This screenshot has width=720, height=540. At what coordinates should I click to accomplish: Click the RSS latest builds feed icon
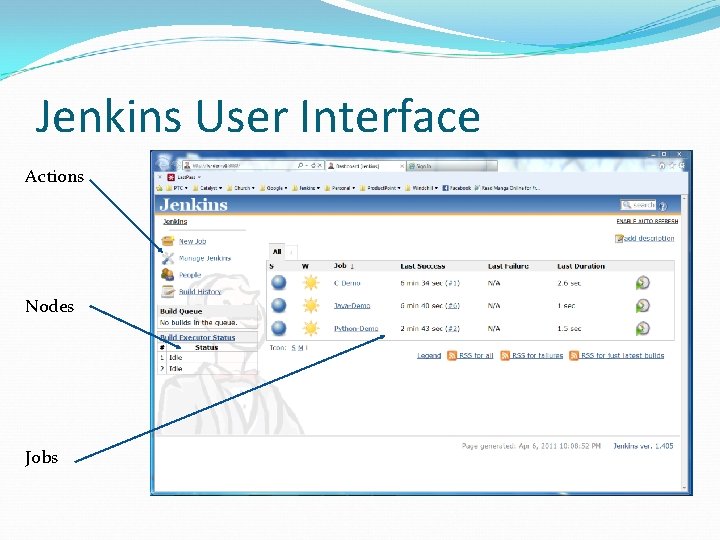click(574, 355)
